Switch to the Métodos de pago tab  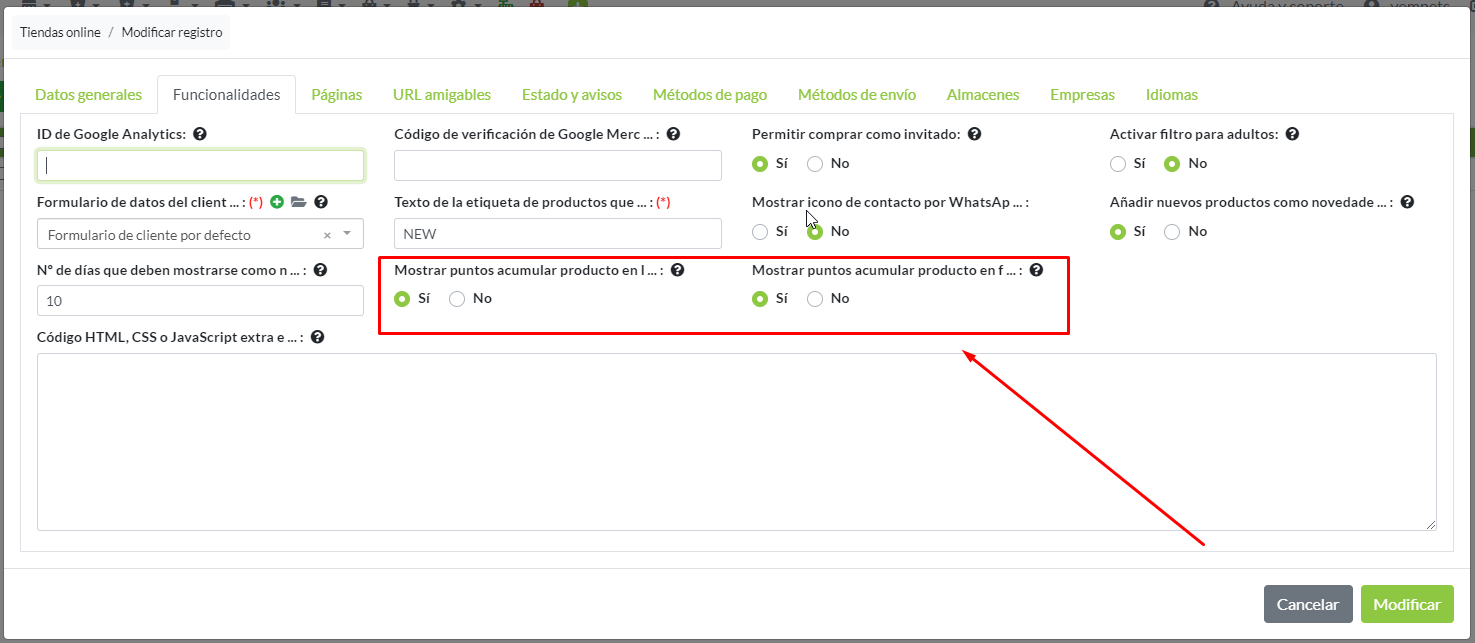pos(709,95)
